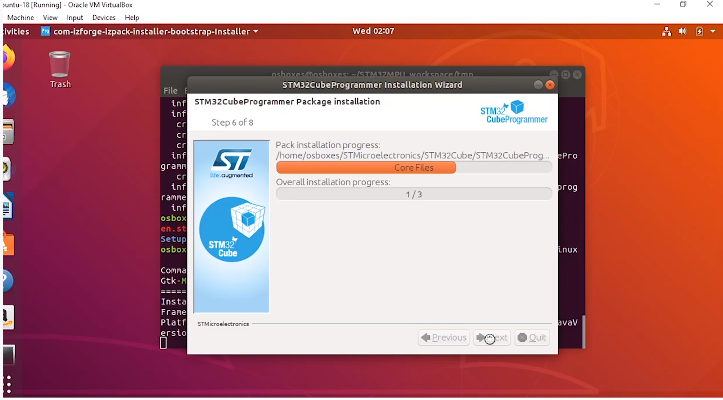This screenshot has height=400, width=723.
Task: Click the power battery icon
Action: tap(699, 31)
